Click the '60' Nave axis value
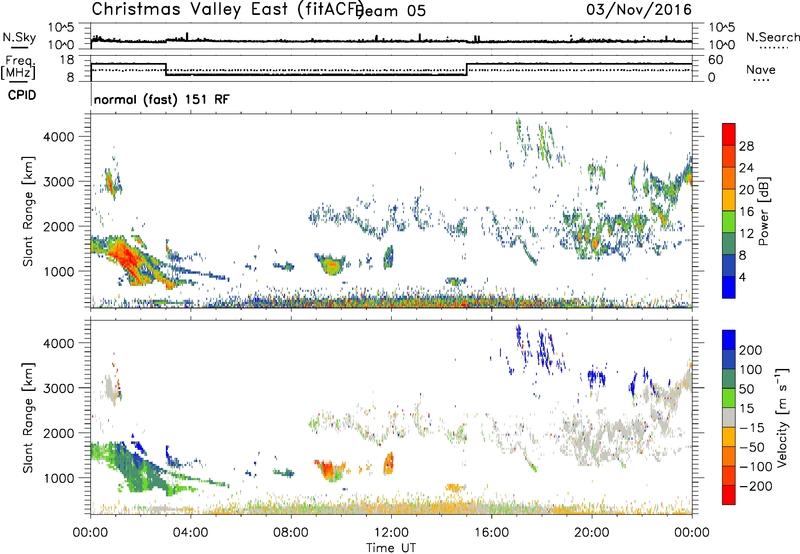Viewport: 800px width, 554px height. click(x=716, y=60)
